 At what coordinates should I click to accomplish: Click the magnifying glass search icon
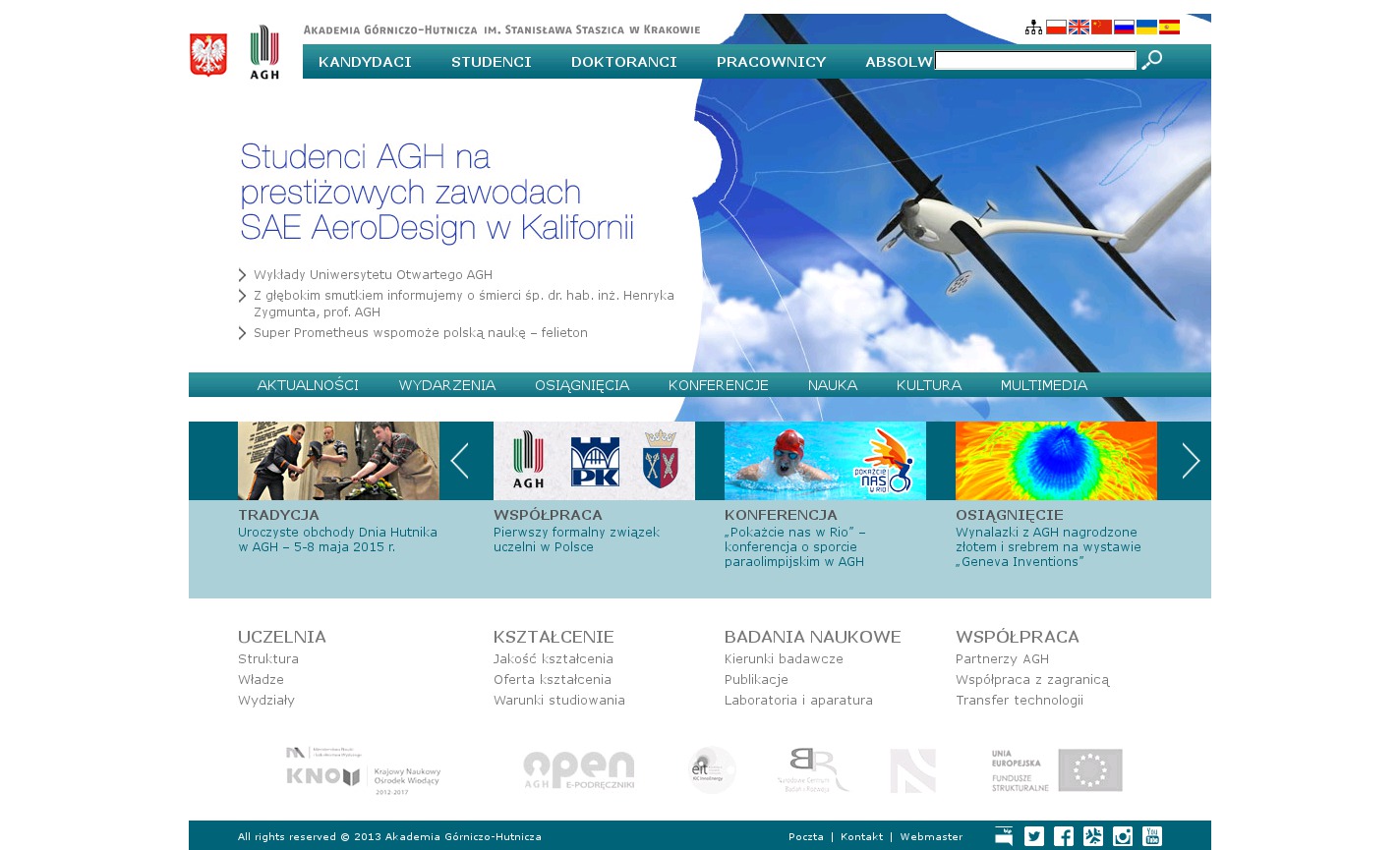(x=1152, y=60)
